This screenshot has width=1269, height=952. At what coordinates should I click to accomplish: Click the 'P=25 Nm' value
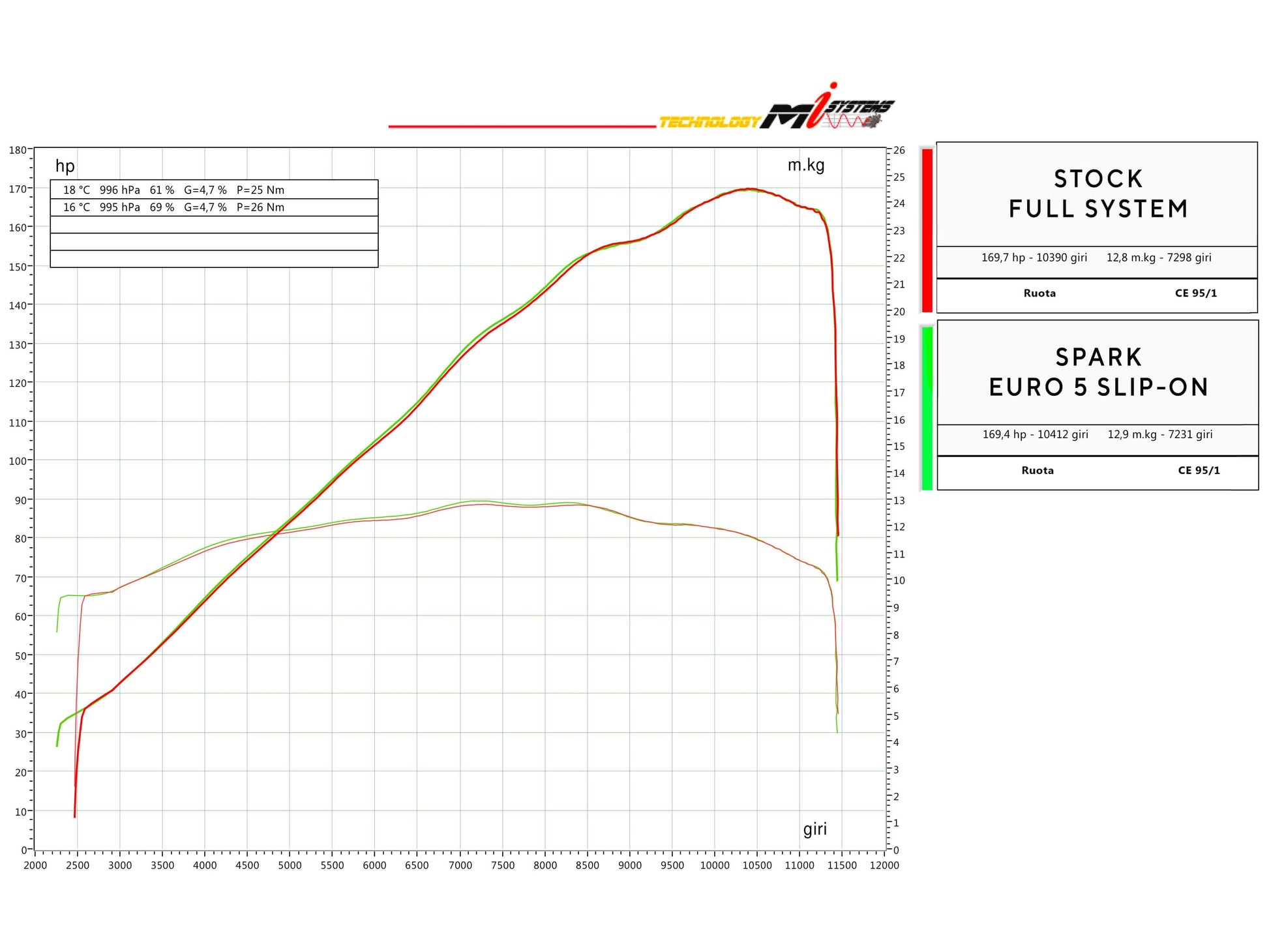pyautogui.click(x=260, y=190)
